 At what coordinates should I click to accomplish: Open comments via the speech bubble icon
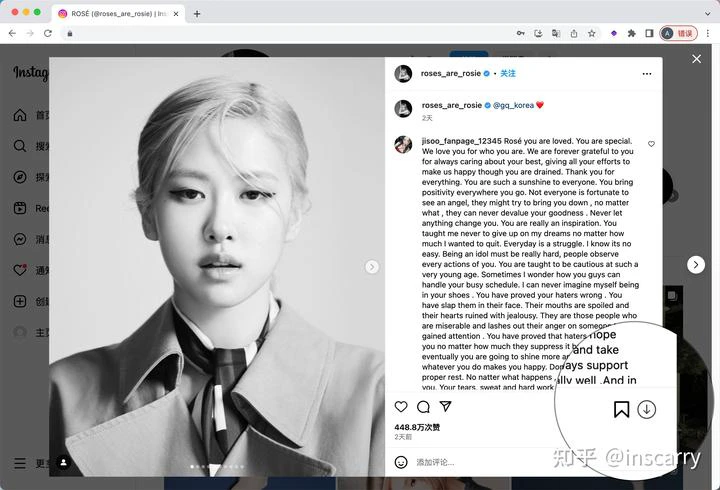point(423,406)
